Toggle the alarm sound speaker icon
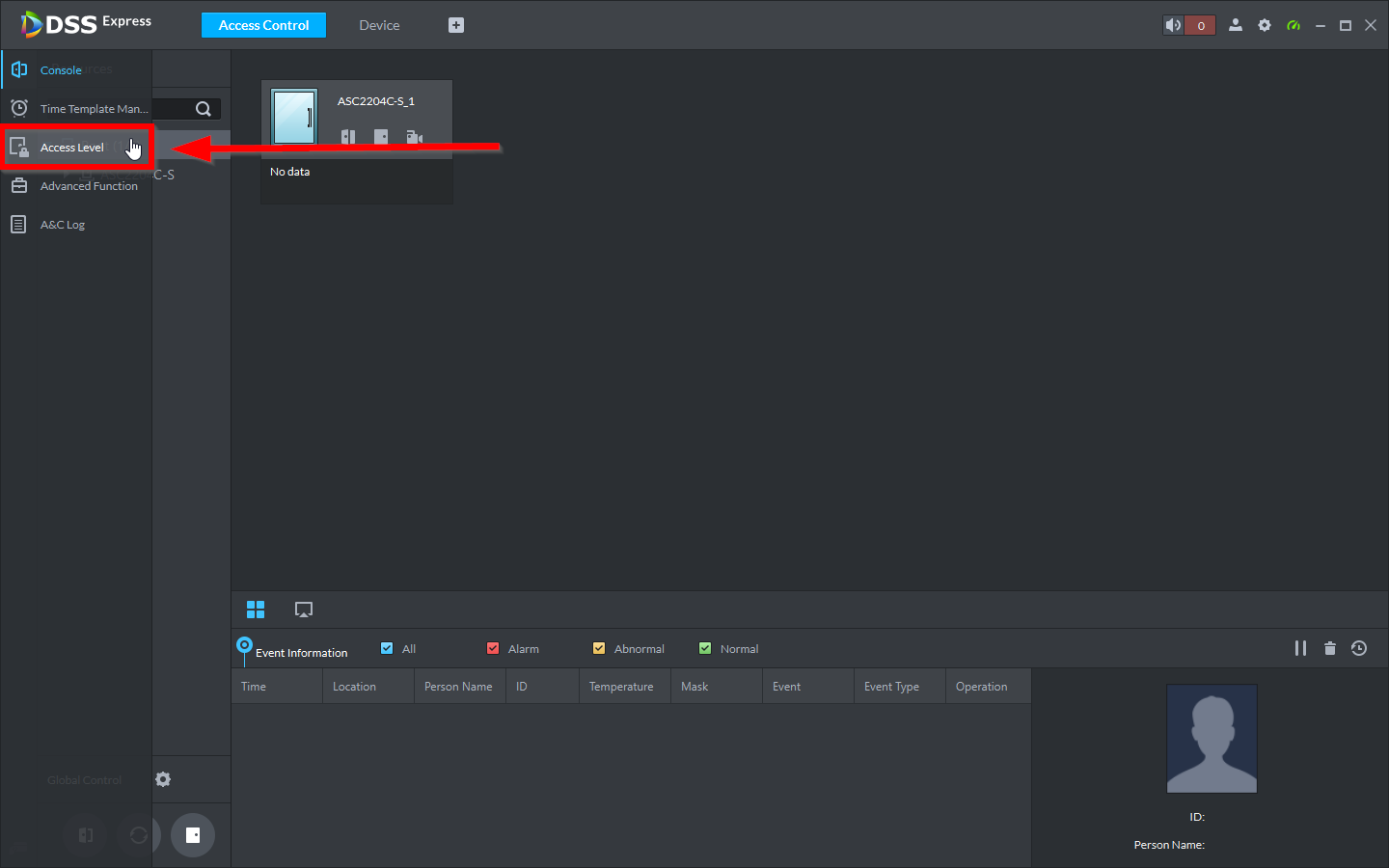Image resolution: width=1389 pixels, height=868 pixels. point(1173,25)
